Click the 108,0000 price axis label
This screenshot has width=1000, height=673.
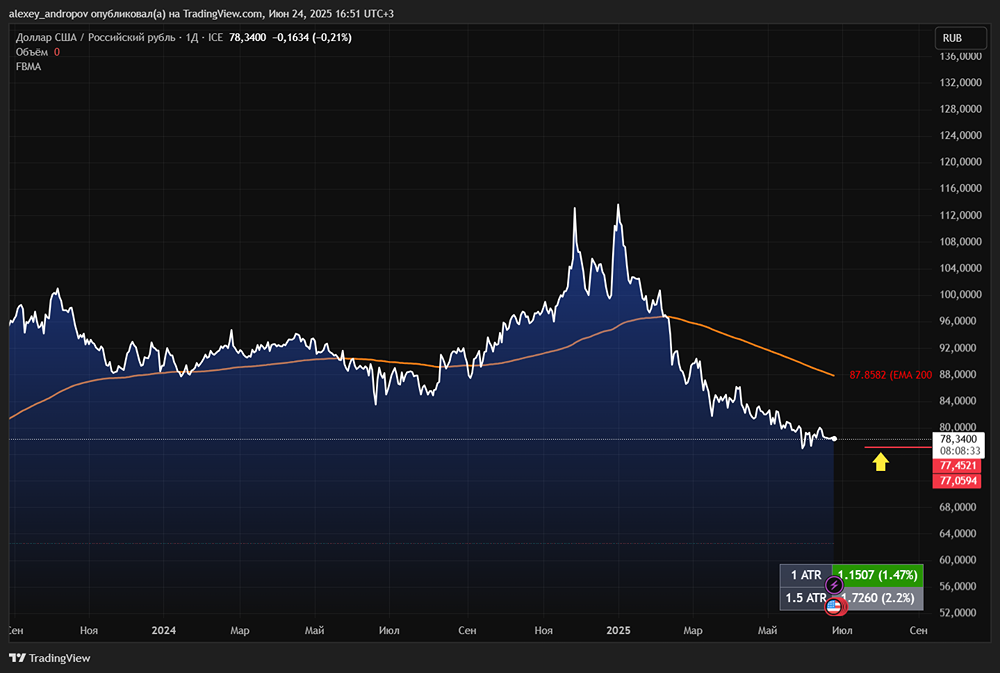point(960,242)
